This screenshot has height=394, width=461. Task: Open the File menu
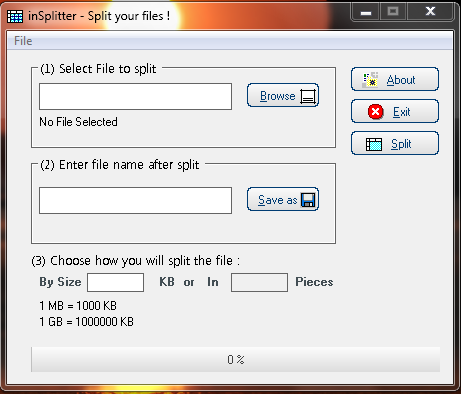(23, 41)
